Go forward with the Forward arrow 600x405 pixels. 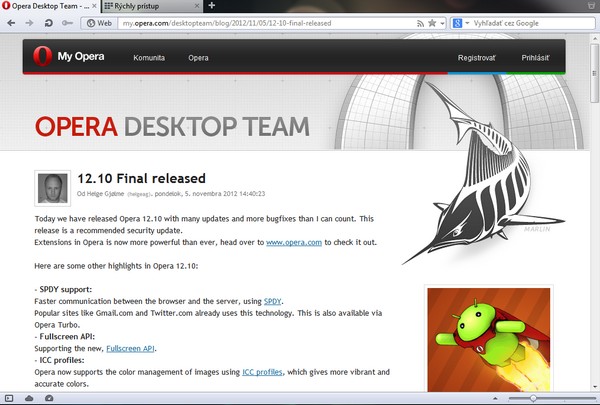point(29,23)
